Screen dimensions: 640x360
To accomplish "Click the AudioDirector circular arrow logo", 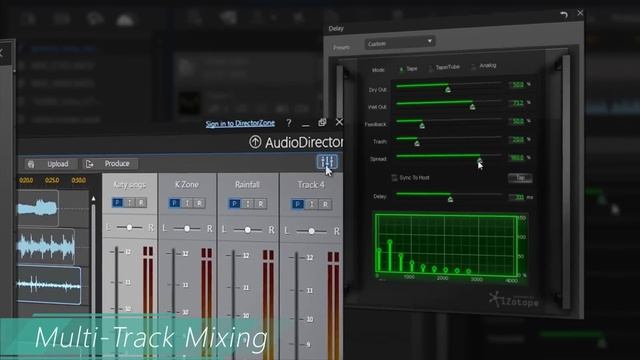I will pyautogui.click(x=255, y=142).
